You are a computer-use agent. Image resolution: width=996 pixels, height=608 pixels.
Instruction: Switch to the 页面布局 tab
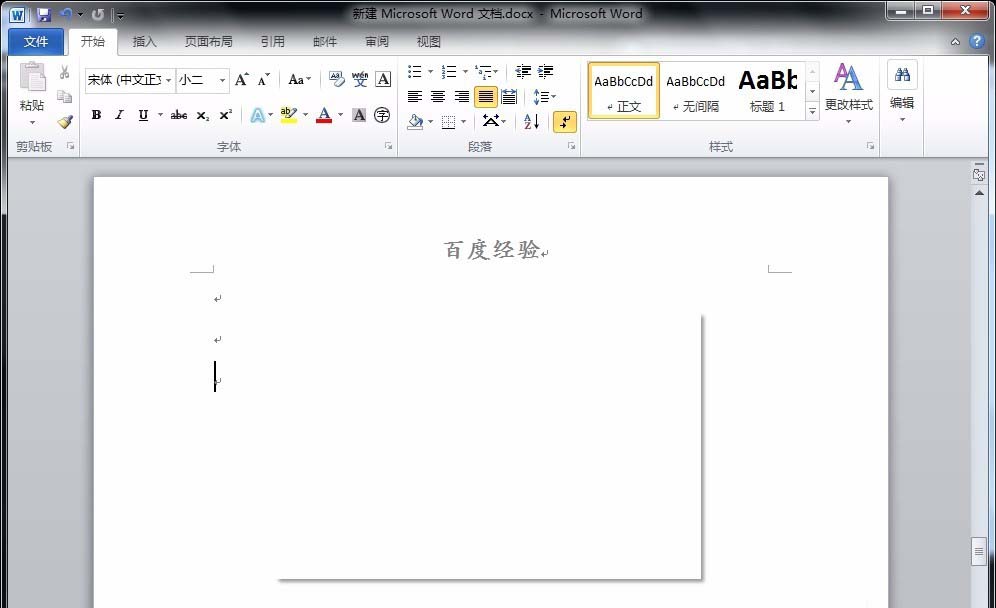pyautogui.click(x=208, y=42)
